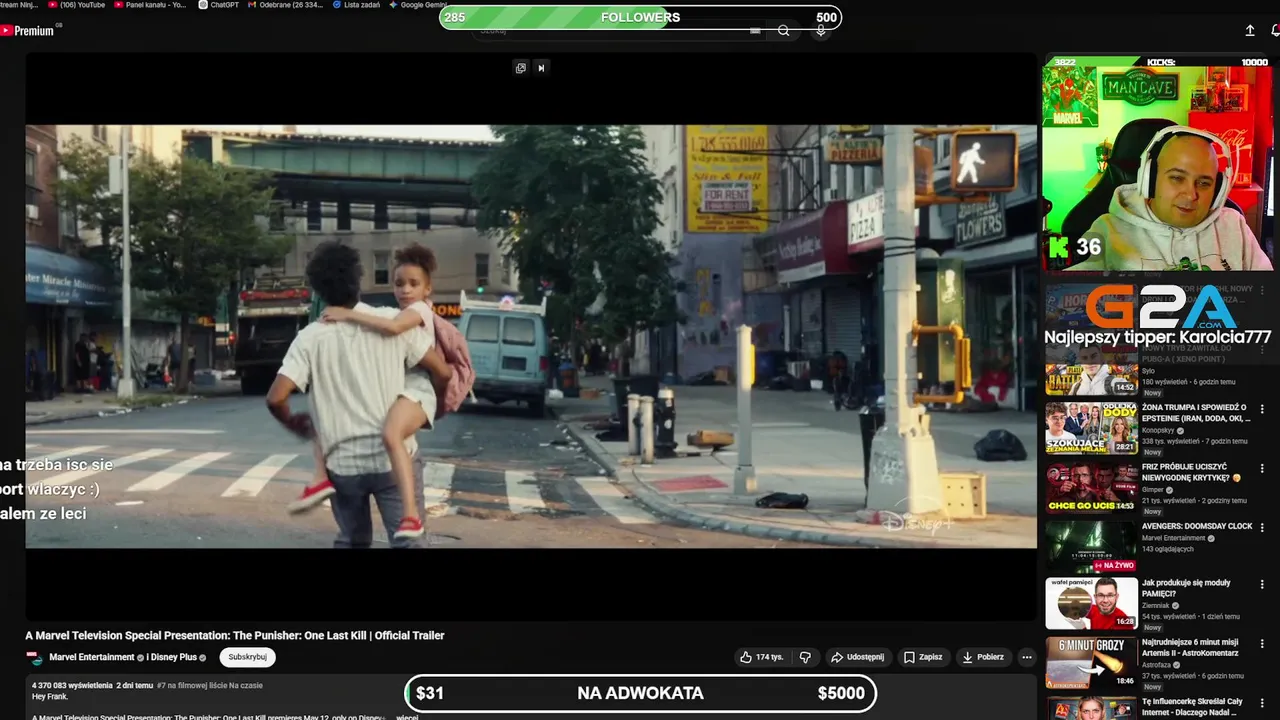The image size is (1280, 720).
Task: Click the Astrofaza channel name
Action: pos(1157,664)
